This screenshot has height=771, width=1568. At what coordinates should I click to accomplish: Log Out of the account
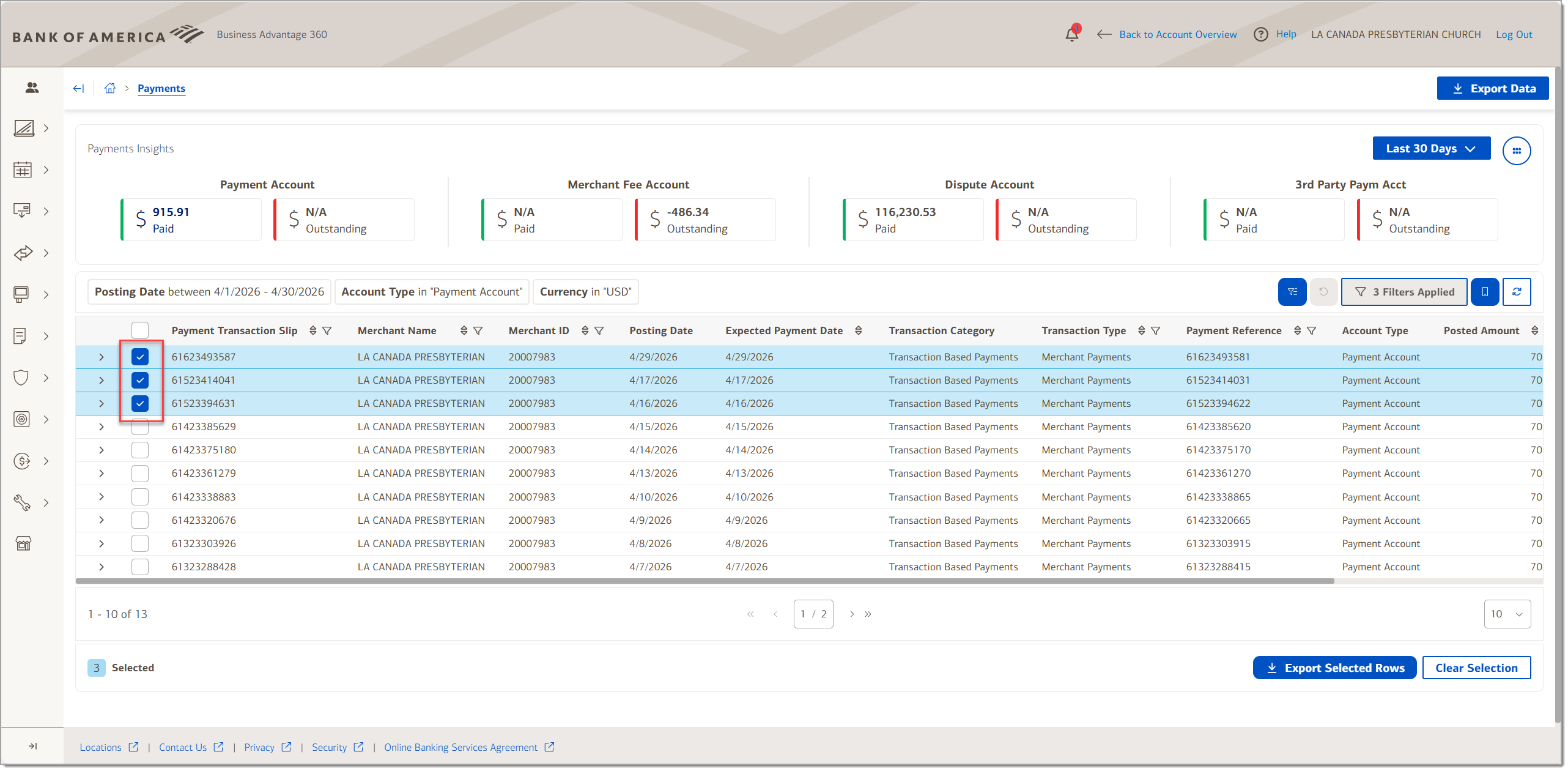1514,34
